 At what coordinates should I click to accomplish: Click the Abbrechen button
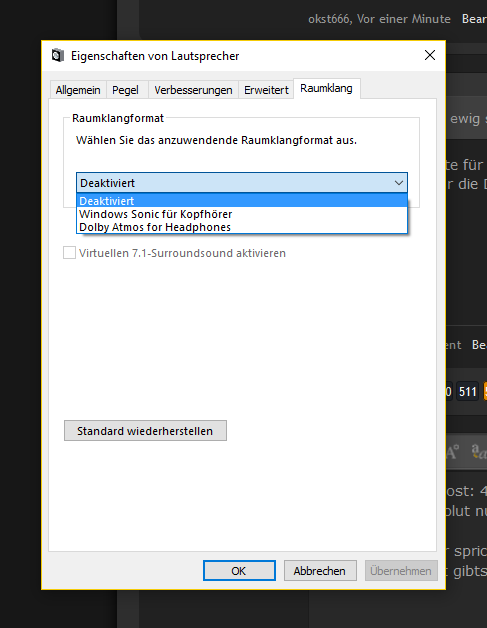click(320, 570)
